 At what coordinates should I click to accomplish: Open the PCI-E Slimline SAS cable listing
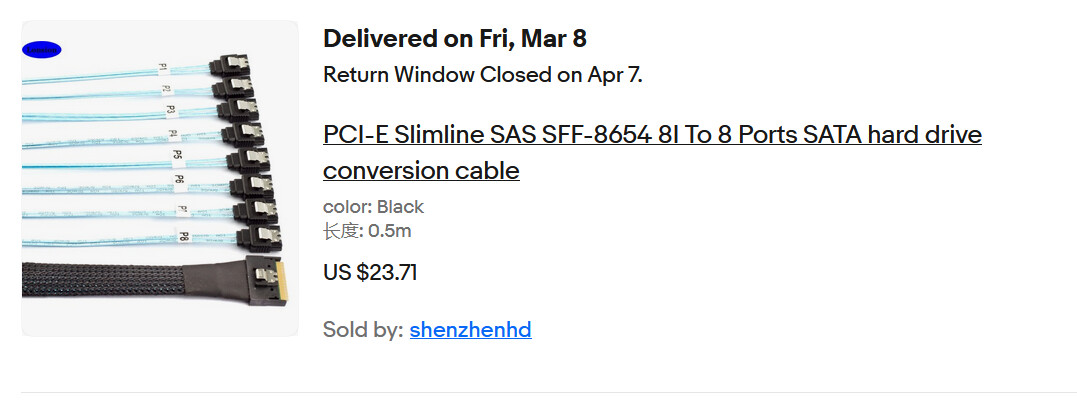[652, 134]
